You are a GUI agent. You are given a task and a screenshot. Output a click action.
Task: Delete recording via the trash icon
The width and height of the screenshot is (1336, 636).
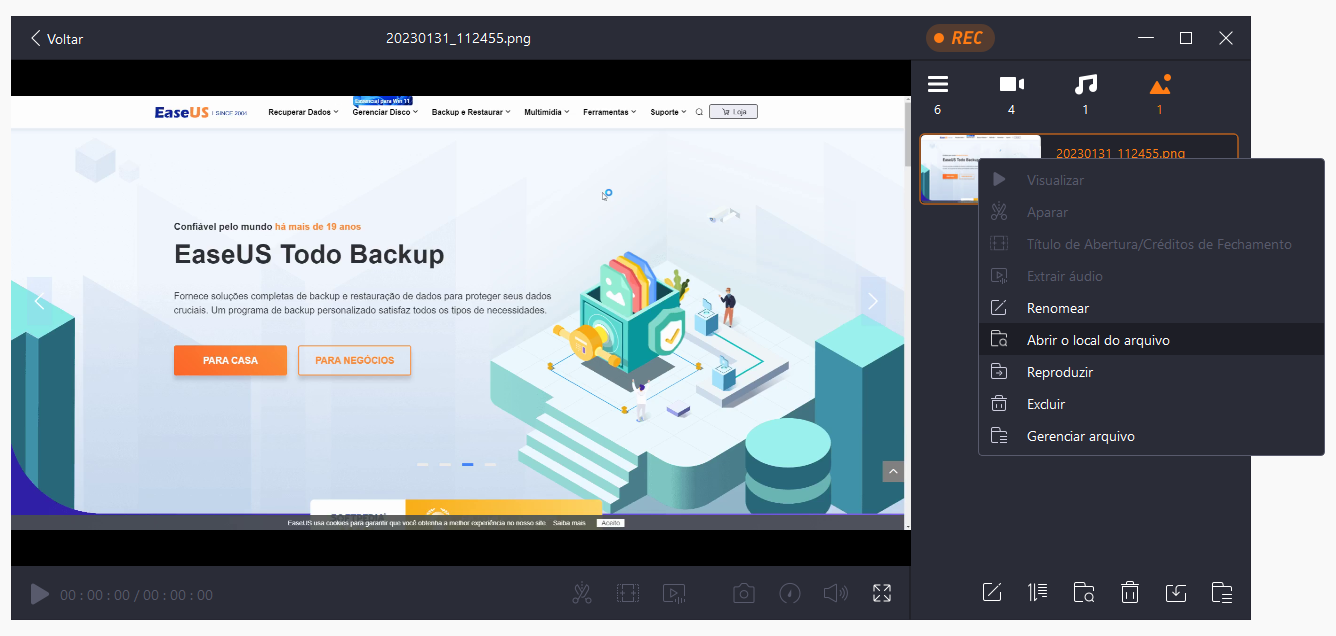click(x=1130, y=592)
